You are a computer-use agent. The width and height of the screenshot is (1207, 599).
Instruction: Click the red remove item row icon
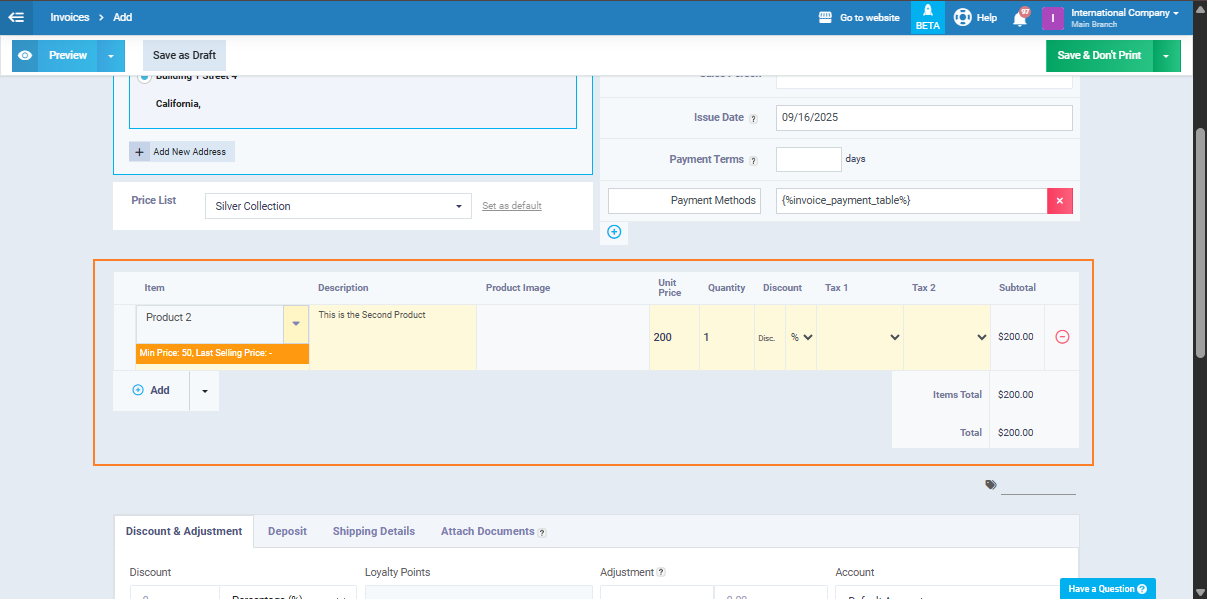1062,337
